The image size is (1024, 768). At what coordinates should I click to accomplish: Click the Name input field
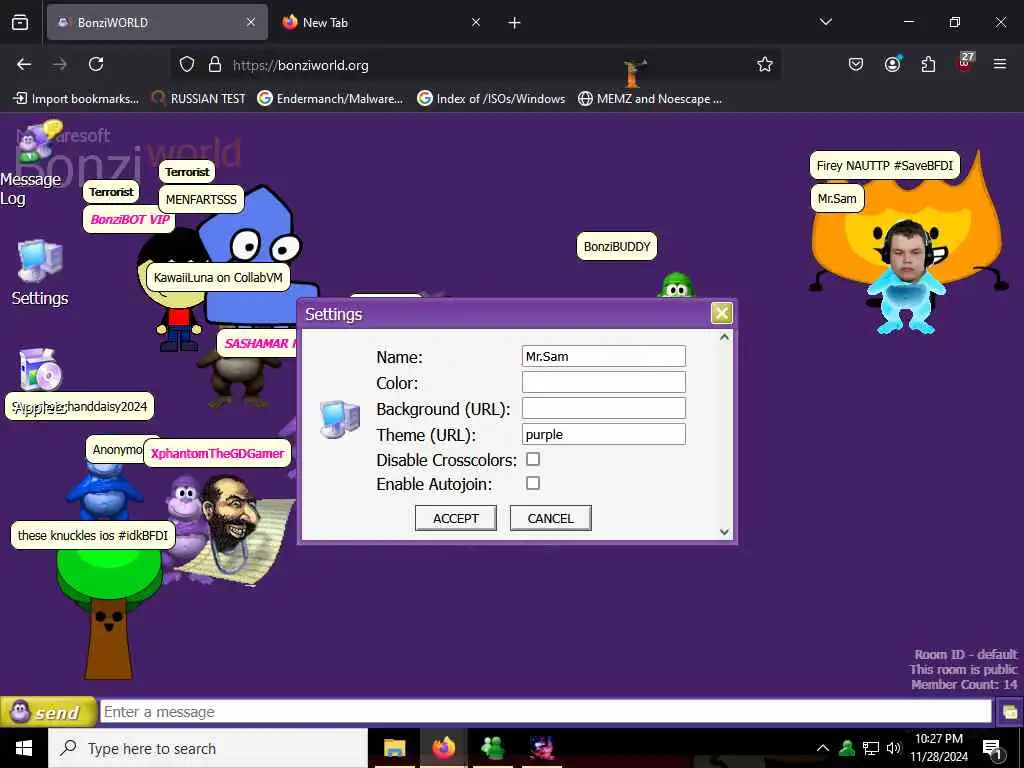(603, 356)
